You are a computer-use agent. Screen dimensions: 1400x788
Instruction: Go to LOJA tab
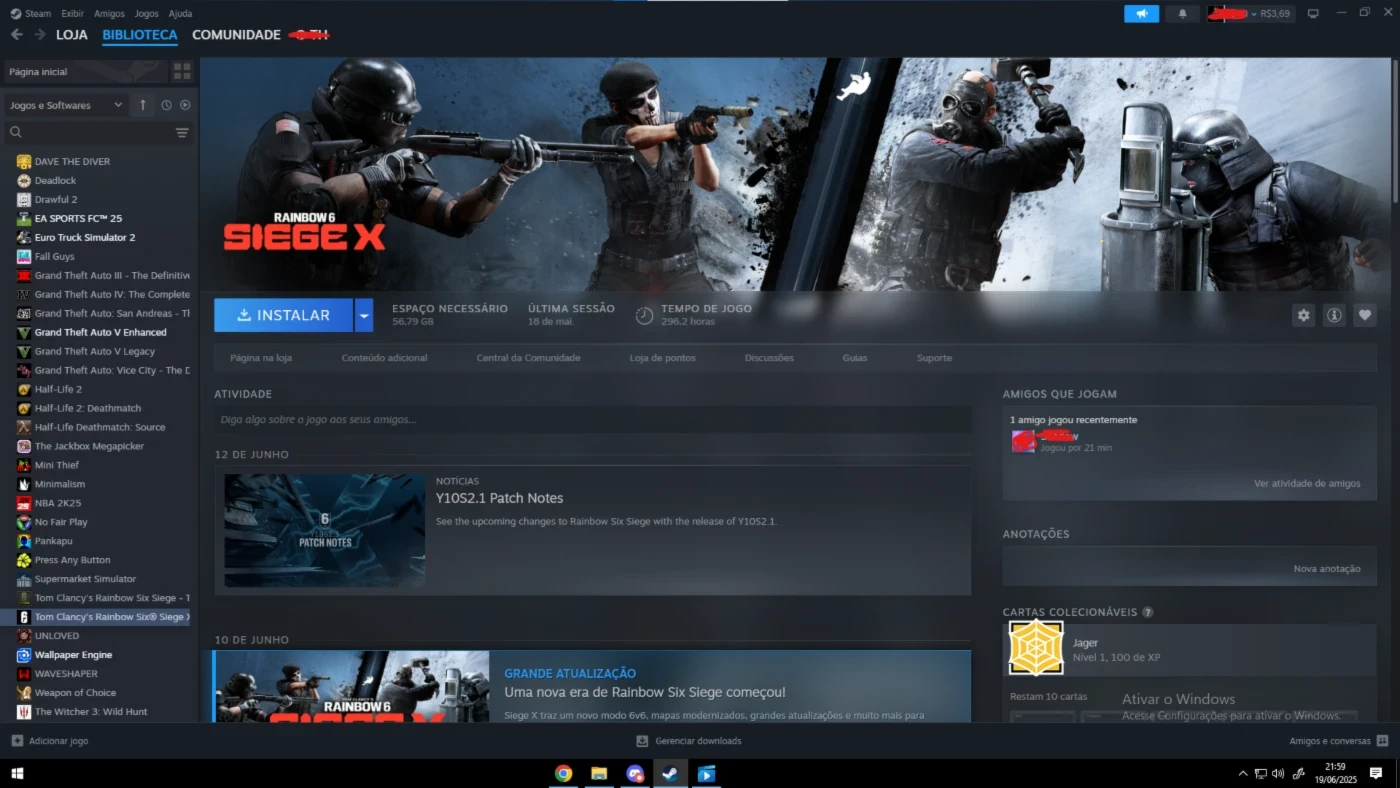click(72, 35)
